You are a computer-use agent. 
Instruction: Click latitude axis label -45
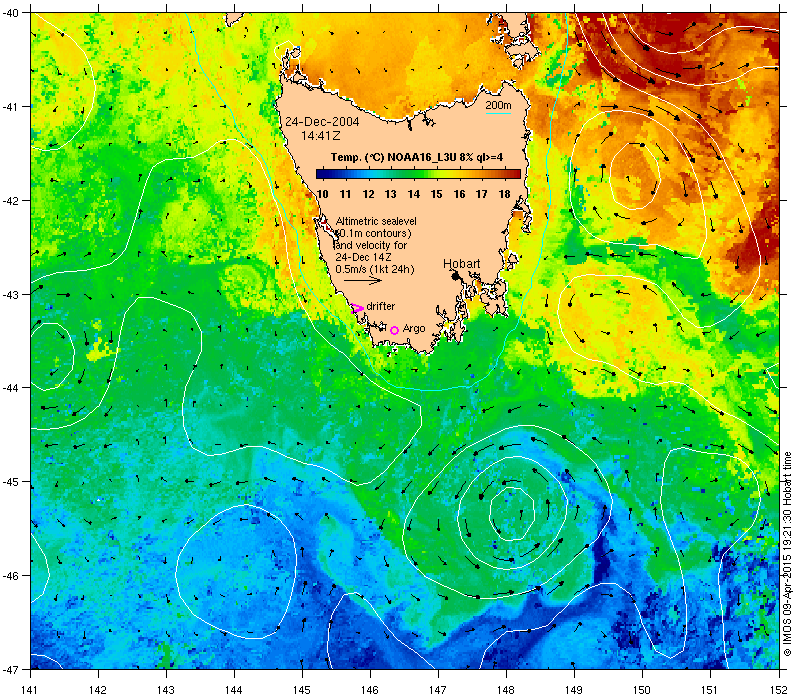point(10,482)
